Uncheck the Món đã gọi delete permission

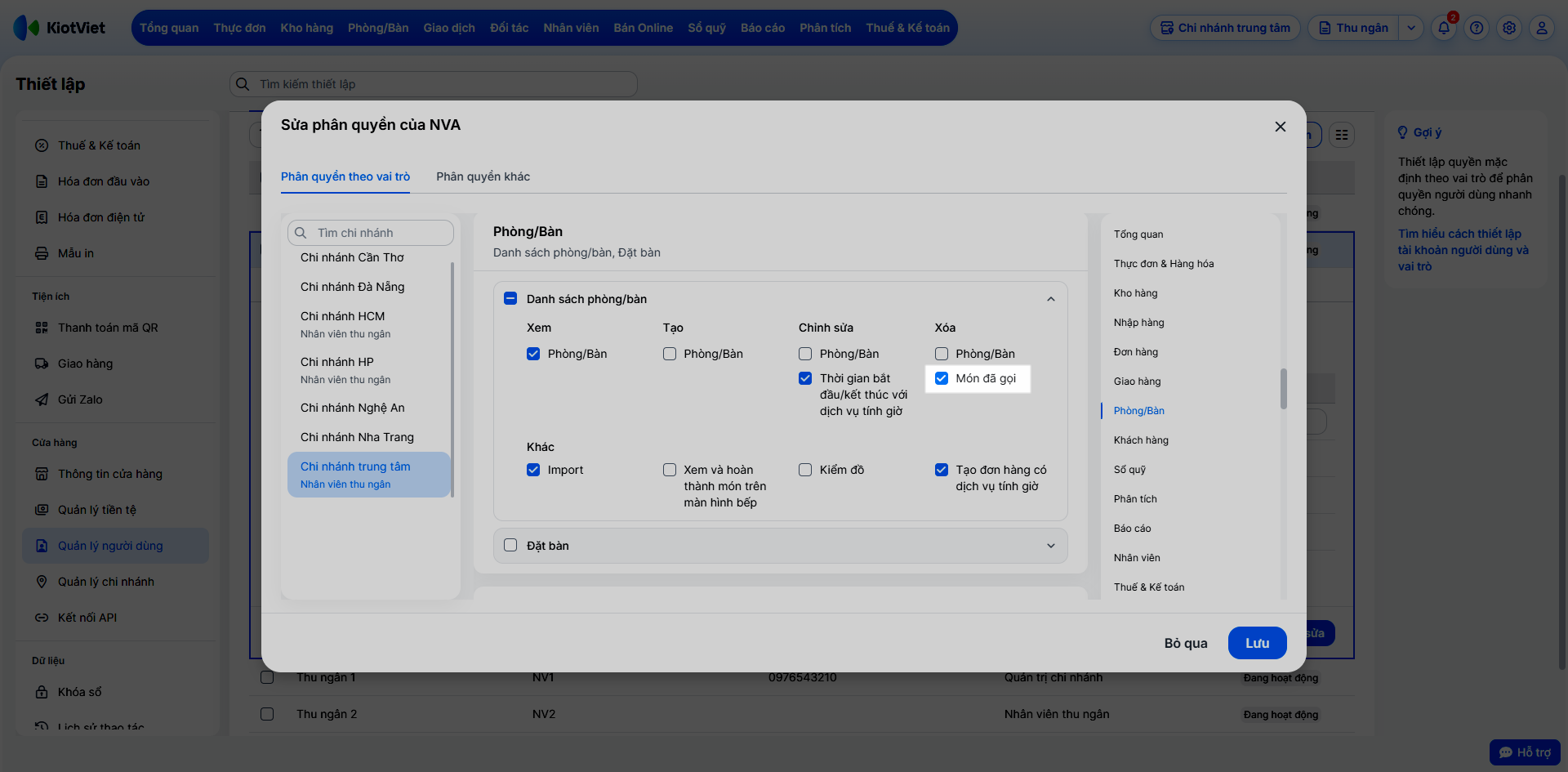tap(942, 378)
